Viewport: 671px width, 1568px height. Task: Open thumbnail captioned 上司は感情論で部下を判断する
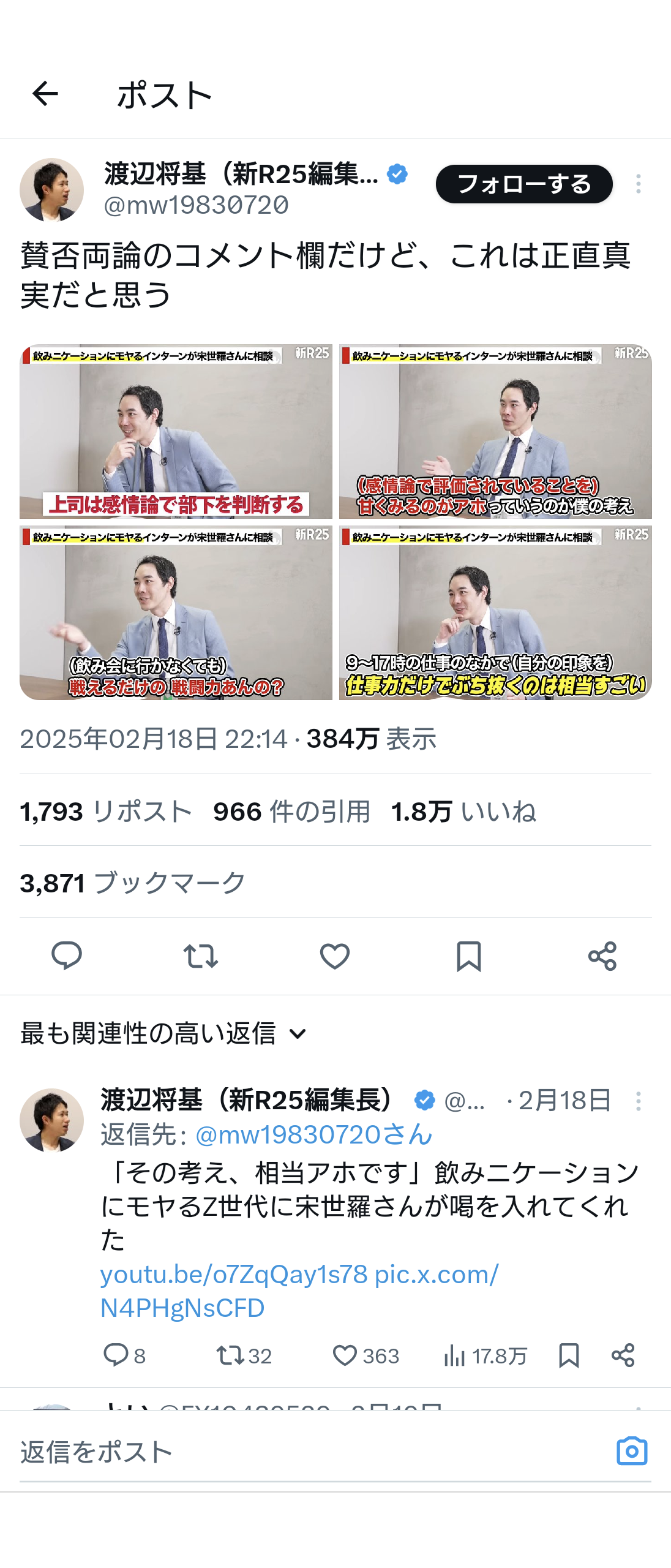[x=176, y=431]
